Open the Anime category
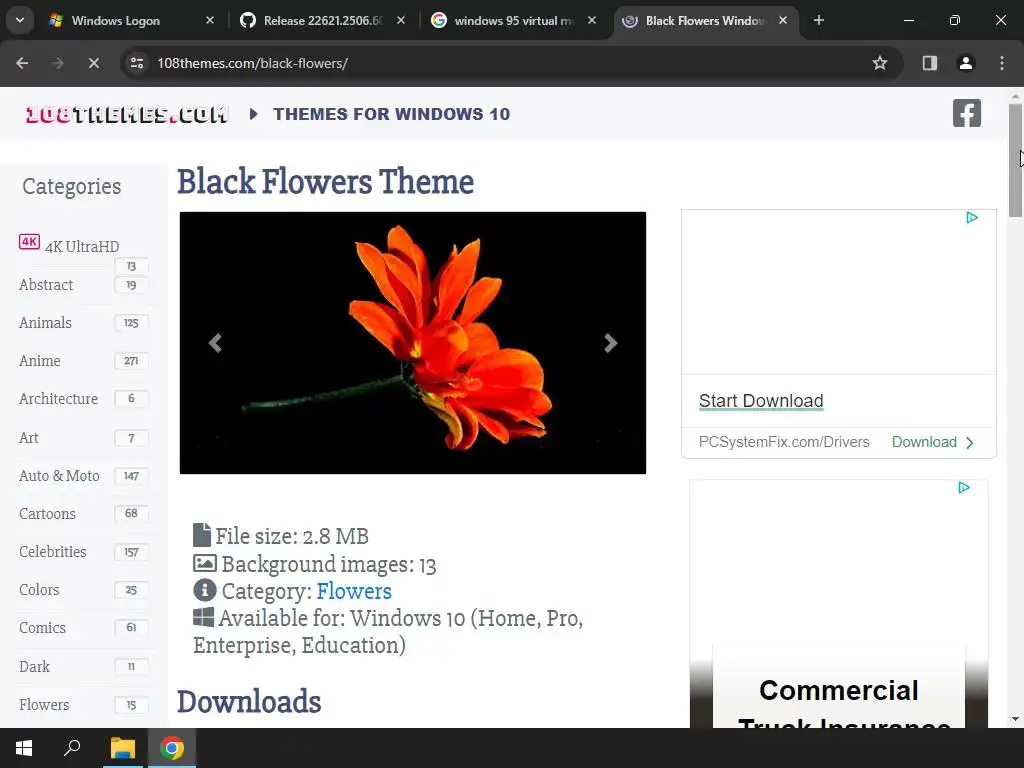Screen dimensions: 1024x768 (40, 360)
